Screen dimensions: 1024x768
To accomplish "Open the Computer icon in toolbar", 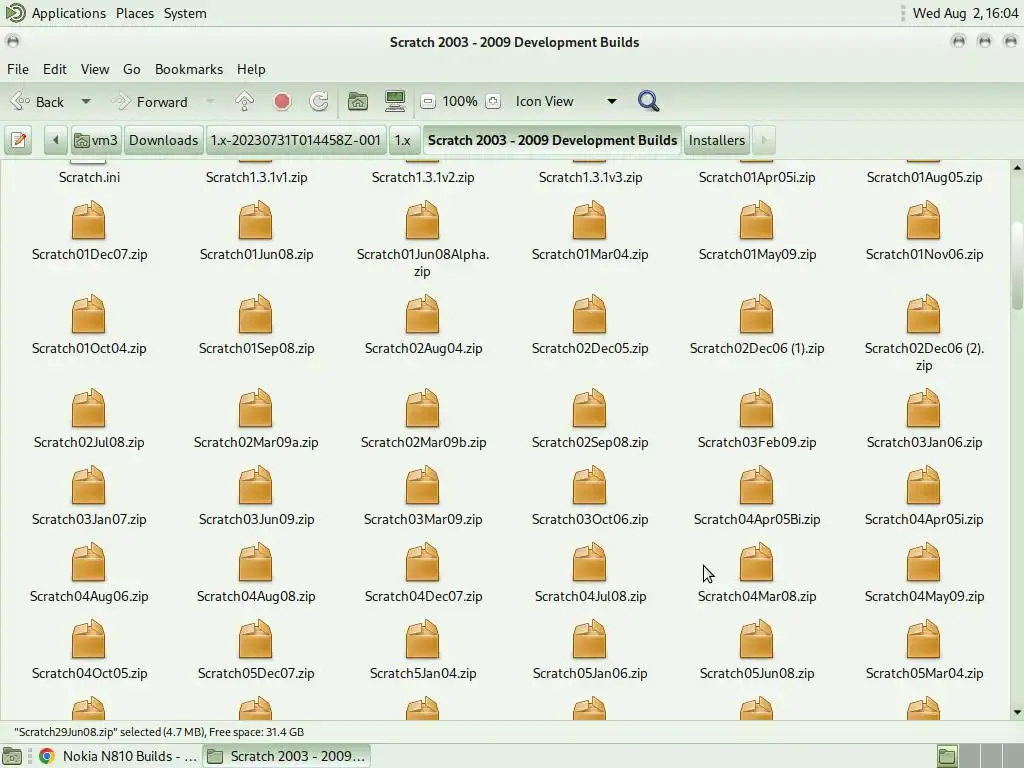I will coord(395,101).
